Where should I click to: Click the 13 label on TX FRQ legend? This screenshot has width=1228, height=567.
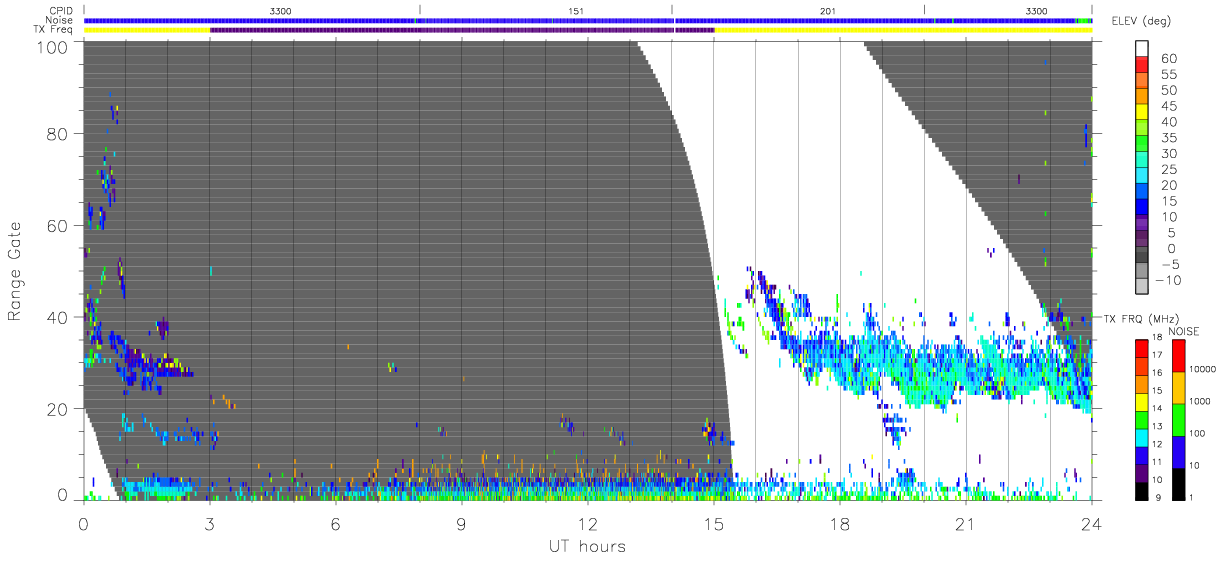pyautogui.click(x=1157, y=426)
